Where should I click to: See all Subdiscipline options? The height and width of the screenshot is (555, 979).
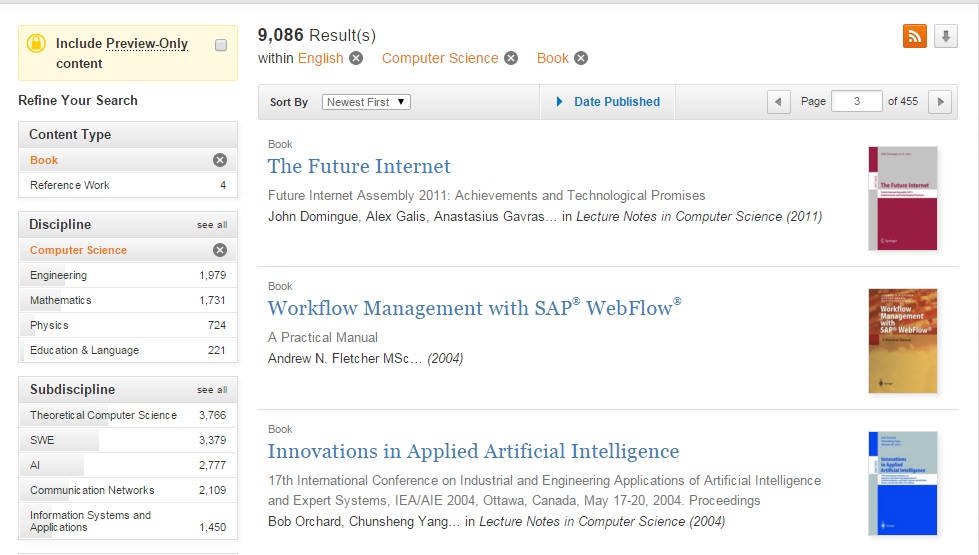point(212,390)
